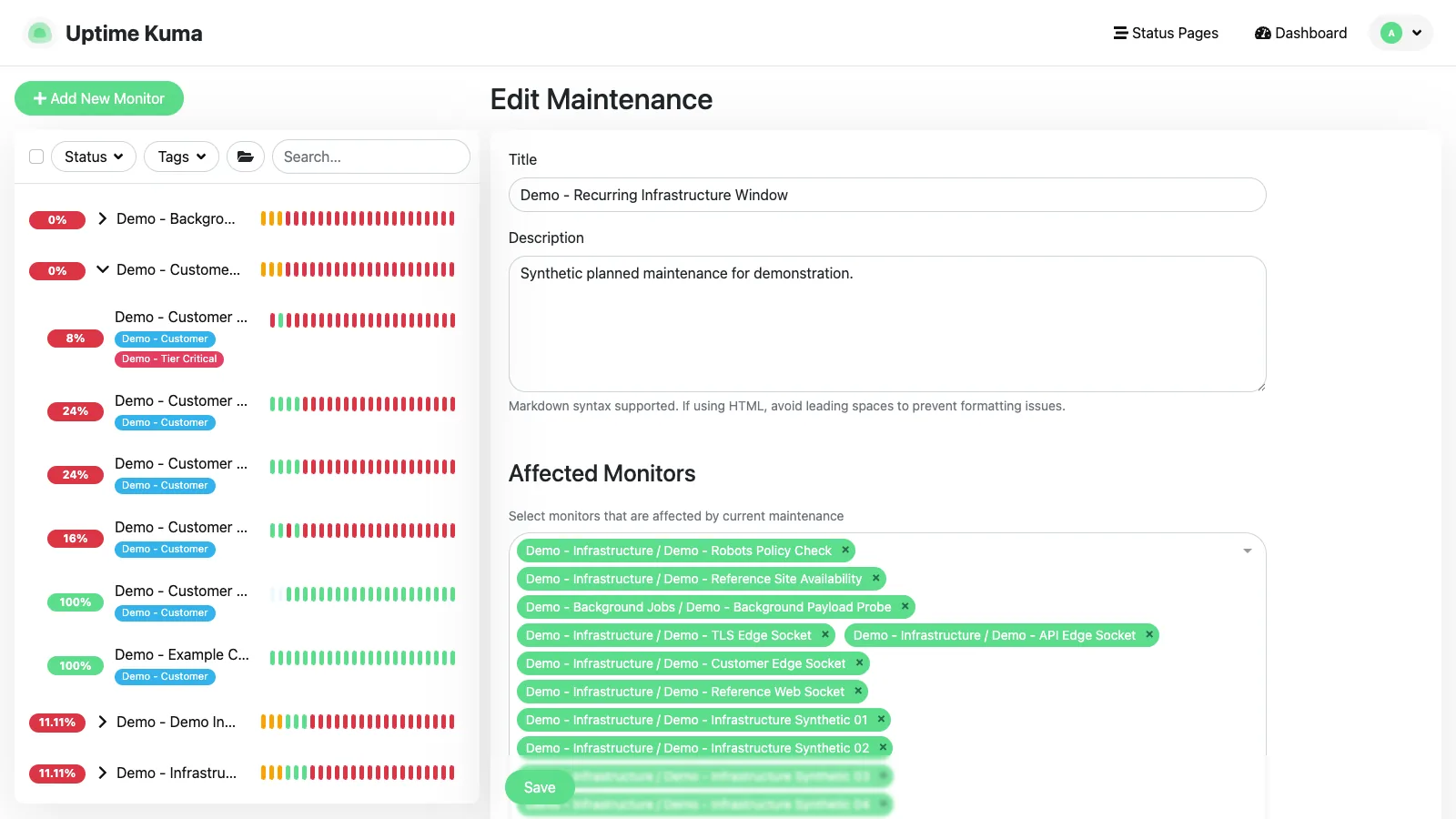This screenshot has width=1456, height=819.
Task: Click heartbeat bar of Demo - Example C... row
Action: [x=362, y=657]
